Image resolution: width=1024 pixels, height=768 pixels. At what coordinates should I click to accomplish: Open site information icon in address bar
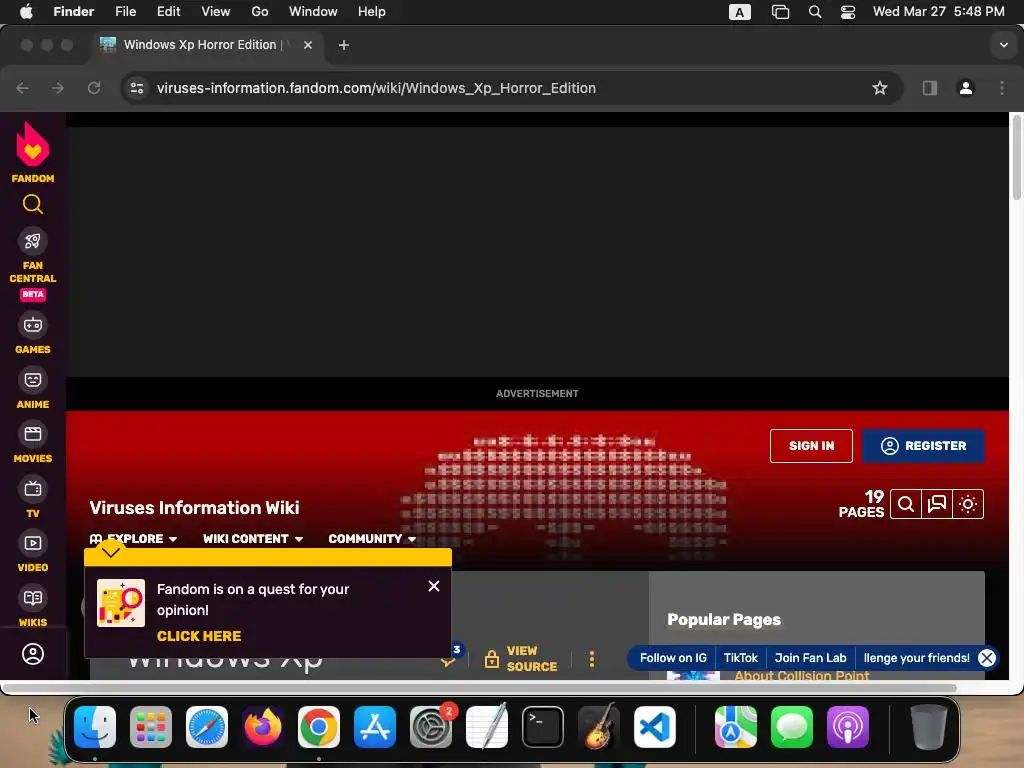coord(136,88)
